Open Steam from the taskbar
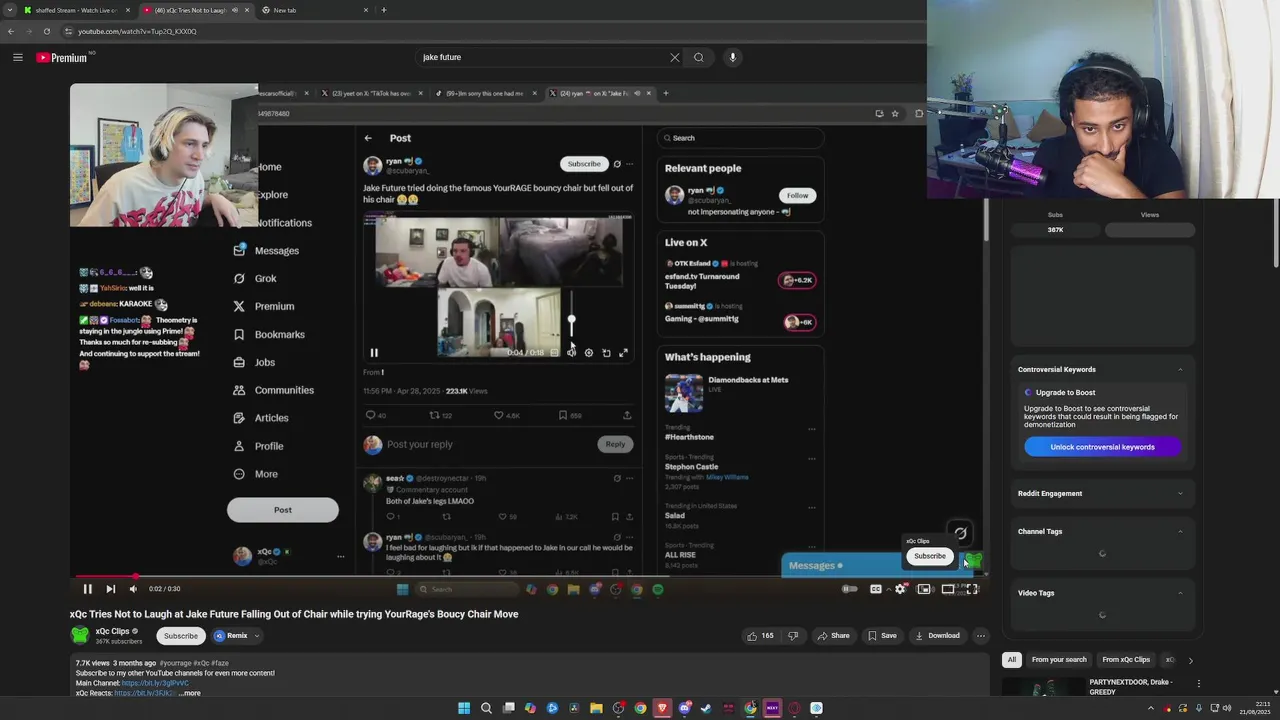 [706, 709]
